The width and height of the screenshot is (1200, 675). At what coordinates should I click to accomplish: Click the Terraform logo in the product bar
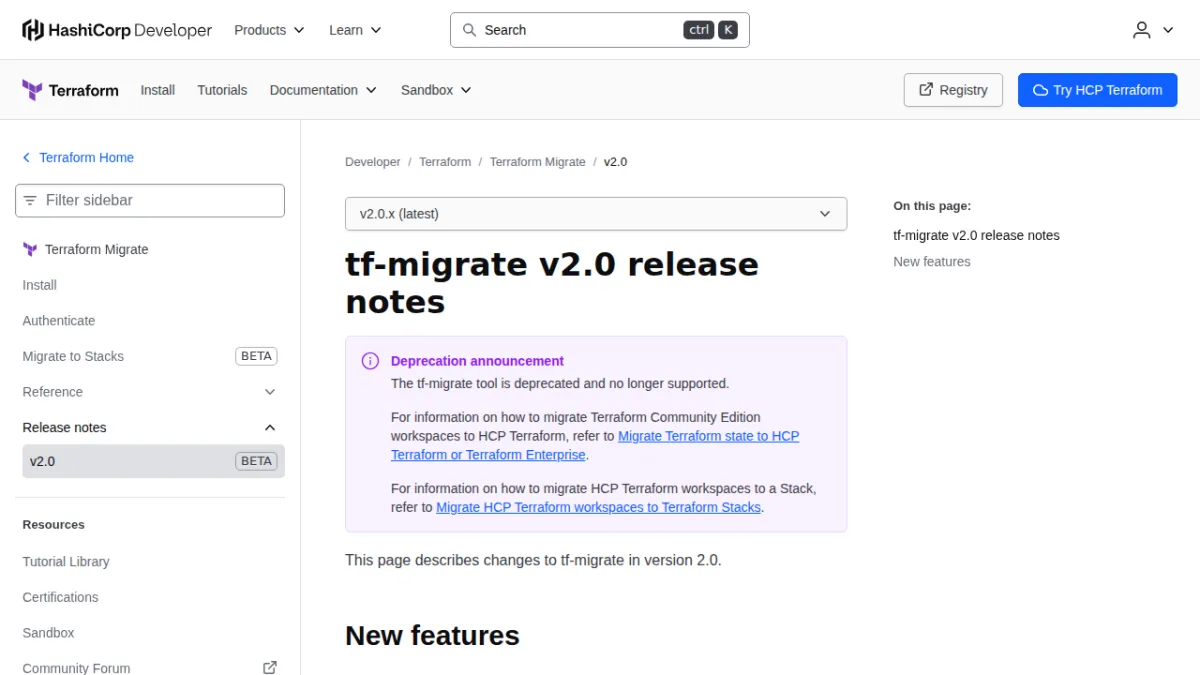point(70,90)
